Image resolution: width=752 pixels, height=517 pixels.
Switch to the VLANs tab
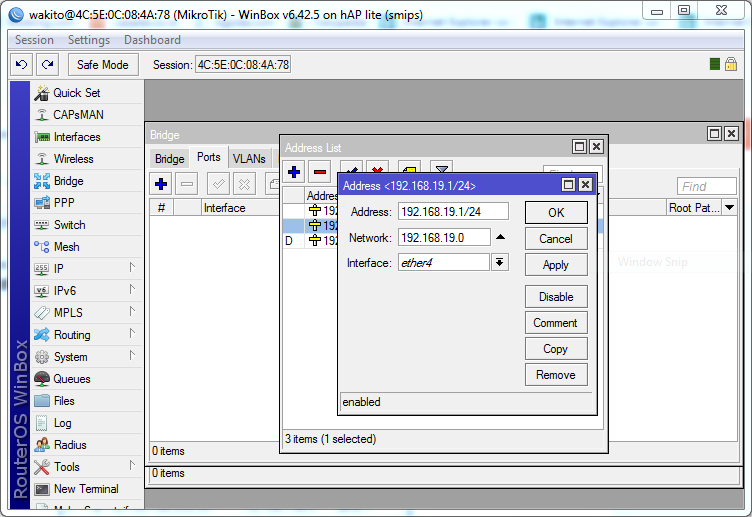tap(249, 159)
